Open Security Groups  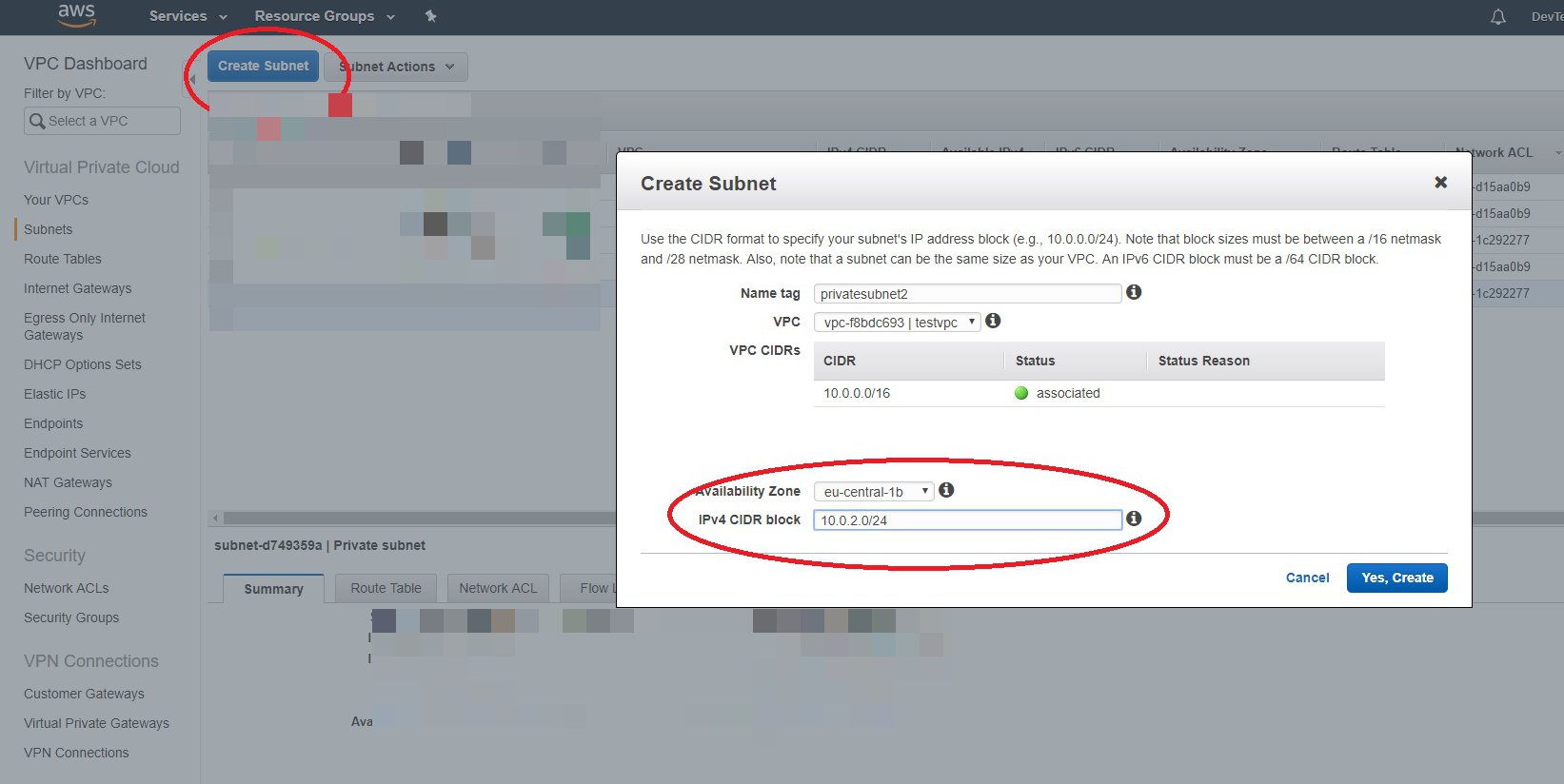pyautogui.click(x=71, y=617)
